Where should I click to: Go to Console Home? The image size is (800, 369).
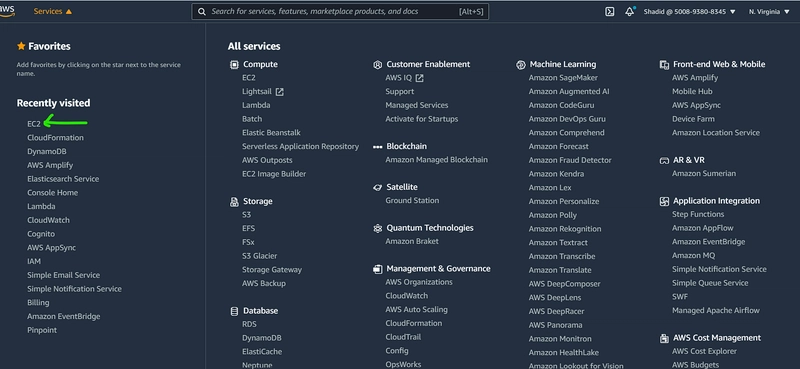pos(53,193)
